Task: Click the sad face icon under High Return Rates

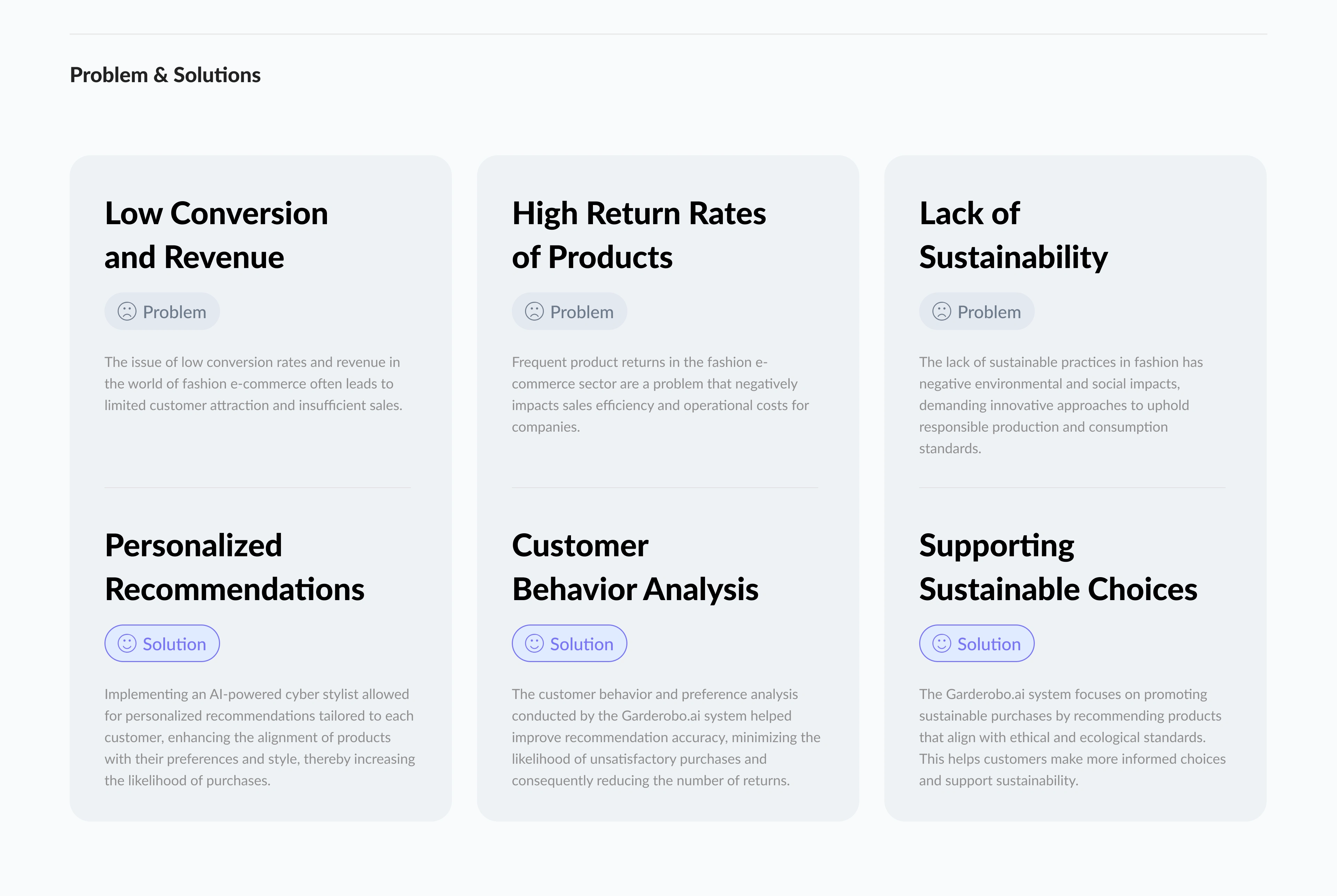Action: (534, 312)
